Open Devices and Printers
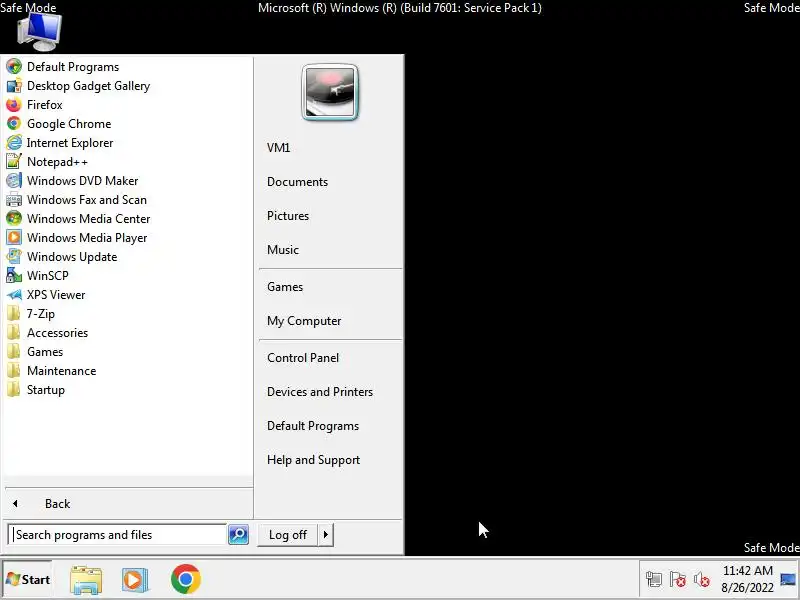Image resolution: width=800 pixels, height=600 pixels. click(320, 392)
